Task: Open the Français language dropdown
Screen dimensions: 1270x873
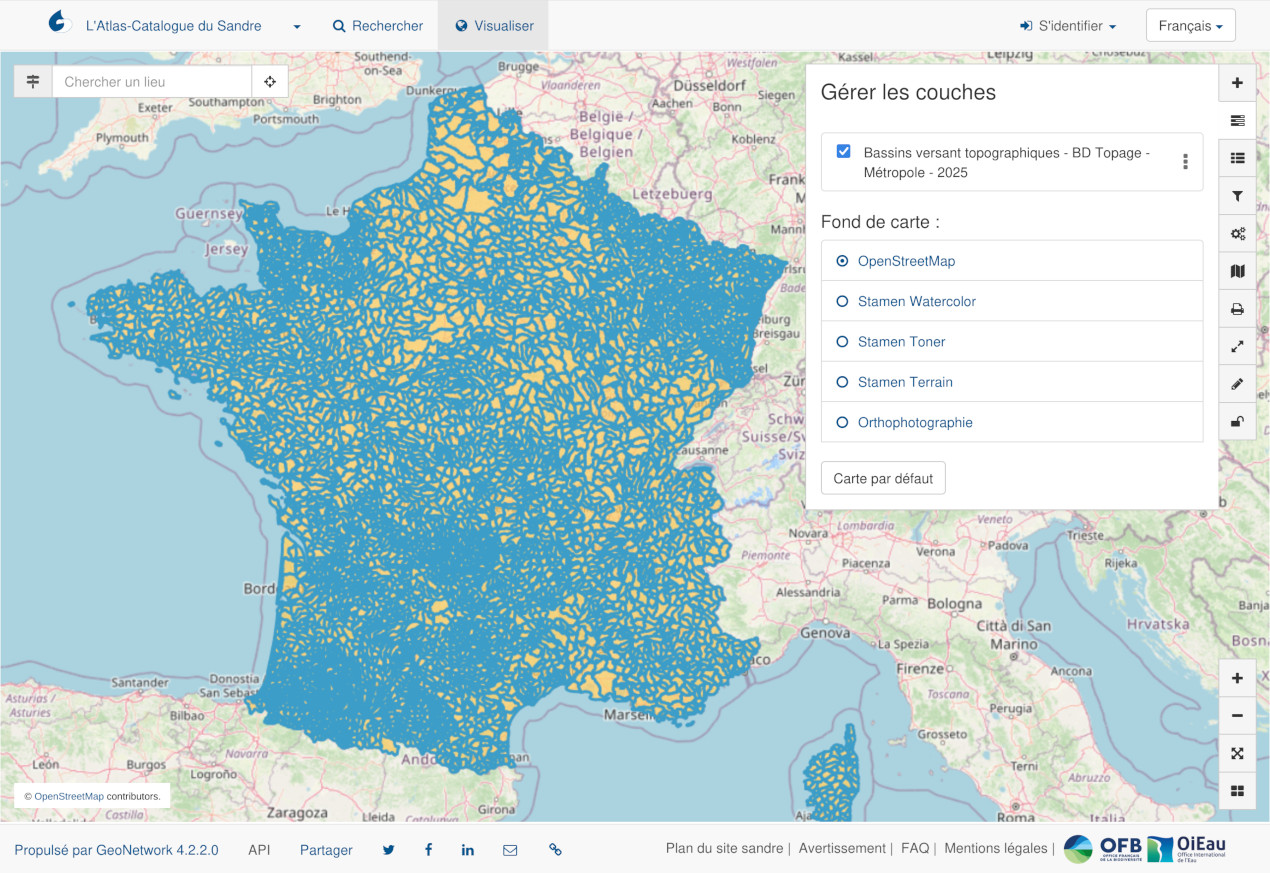Action: point(1190,25)
